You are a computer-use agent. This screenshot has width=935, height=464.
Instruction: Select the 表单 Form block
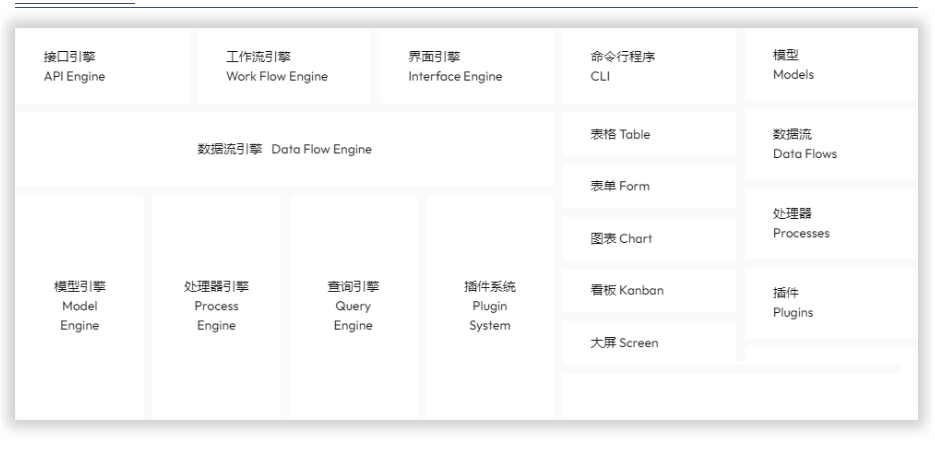[649, 186]
